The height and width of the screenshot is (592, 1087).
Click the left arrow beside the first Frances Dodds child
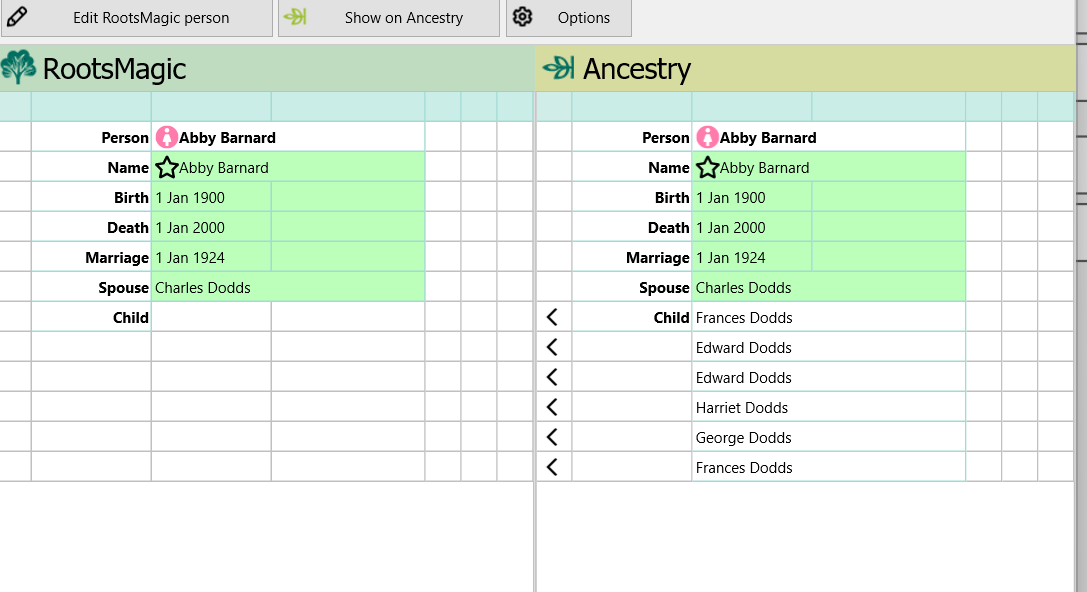tap(553, 317)
